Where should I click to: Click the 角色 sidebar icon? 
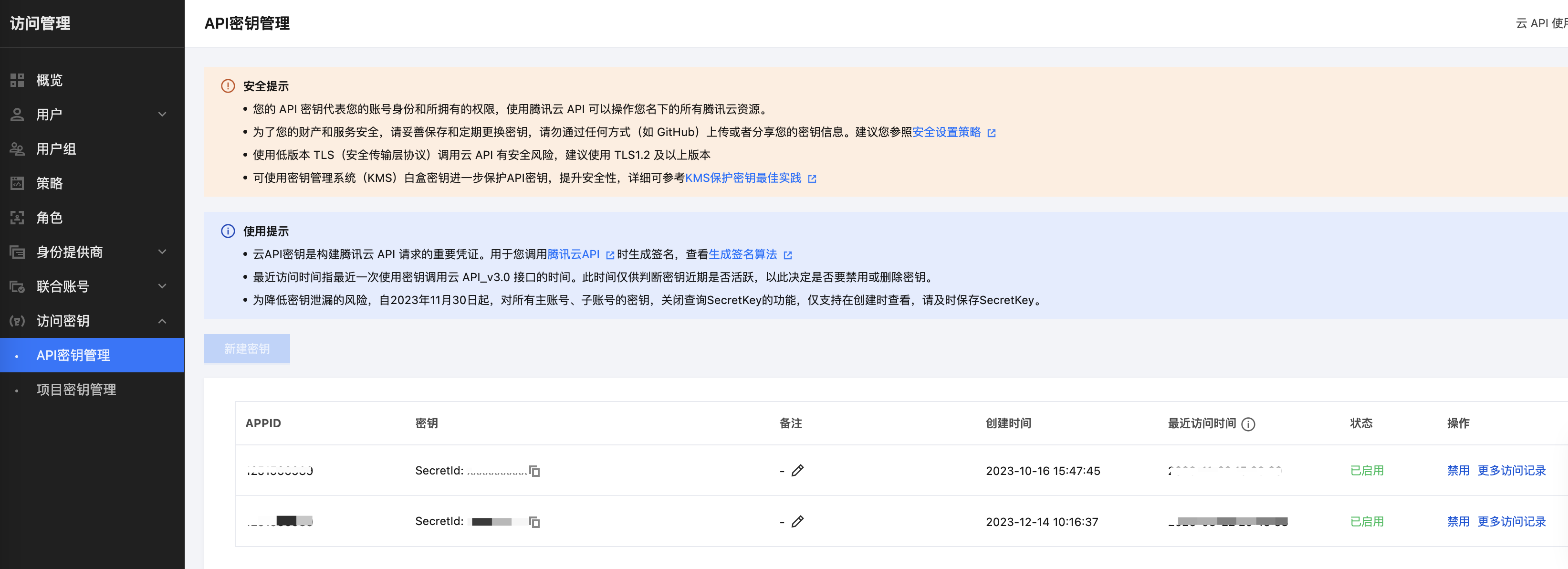click(17, 218)
